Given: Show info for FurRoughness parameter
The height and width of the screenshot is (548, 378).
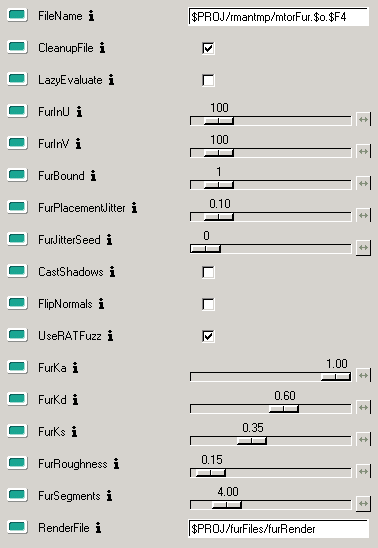Looking at the screenshot, I should click(x=116, y=464).
